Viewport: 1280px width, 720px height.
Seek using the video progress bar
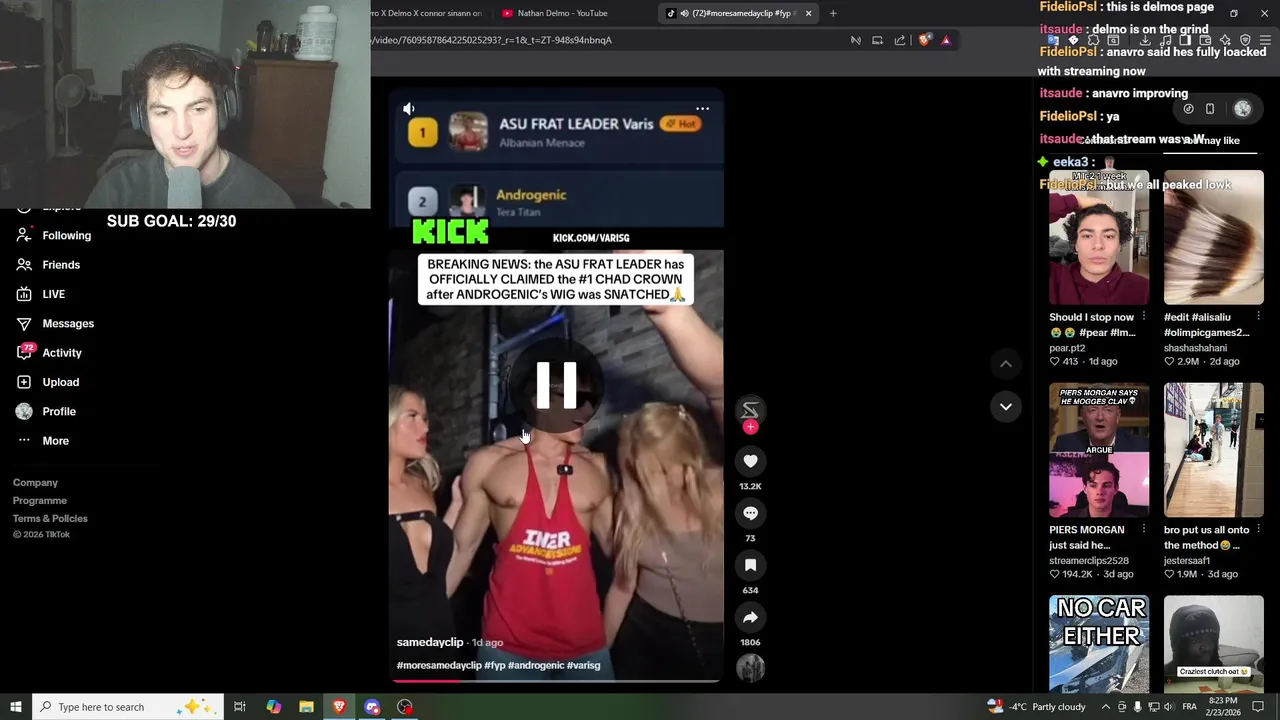click(x=556, y=680)
